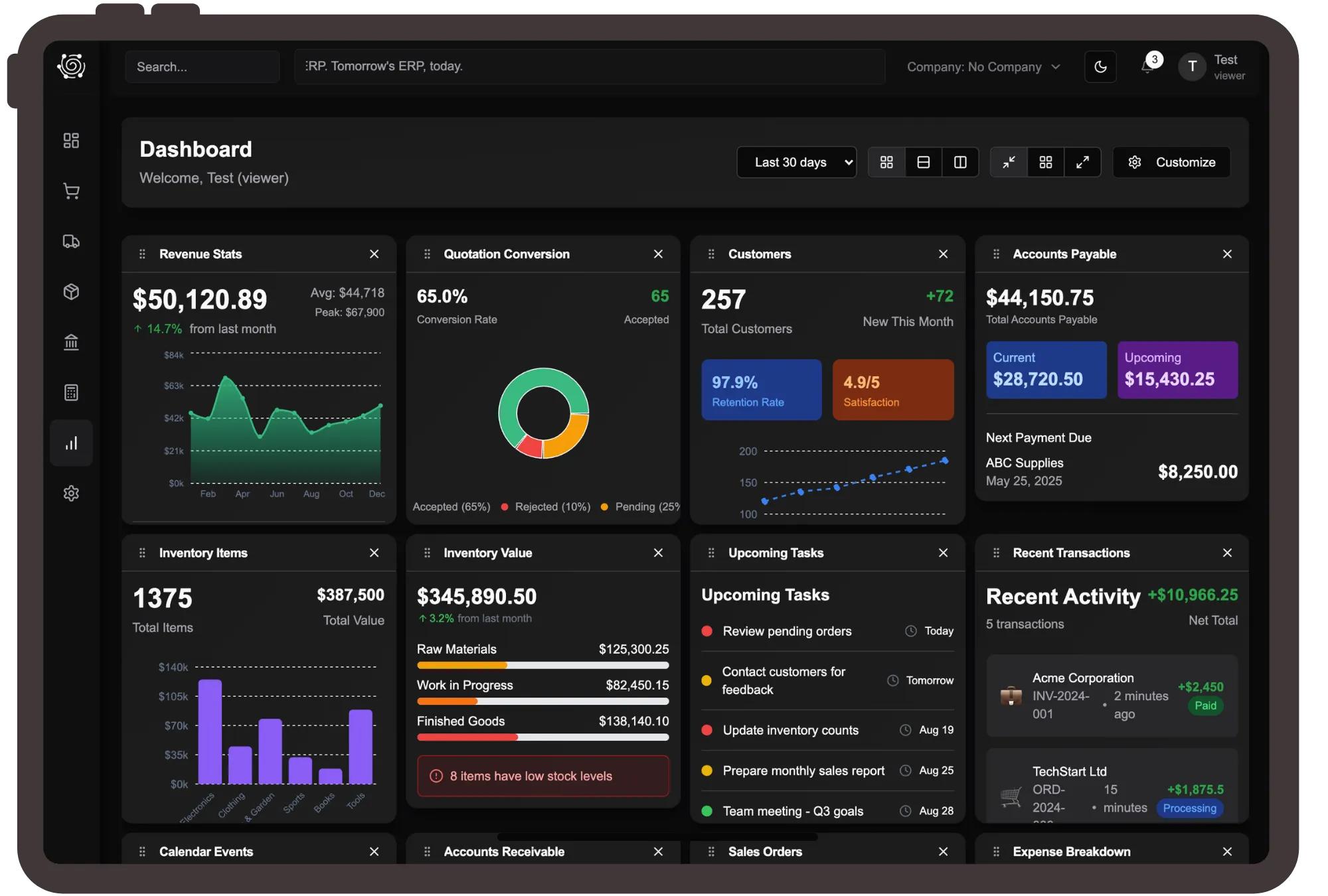Click the Finished Goods progress bar

click(543, 737)
